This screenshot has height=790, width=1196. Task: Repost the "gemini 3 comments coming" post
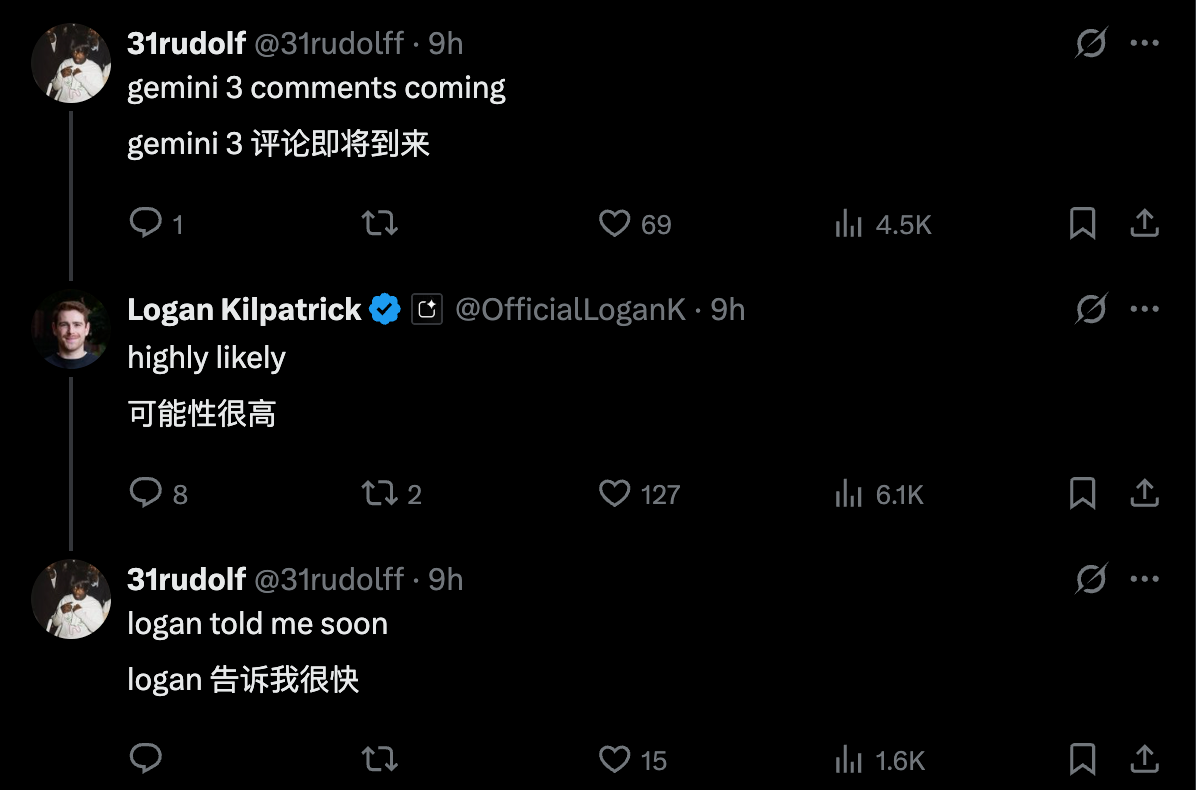coord(379,223)
